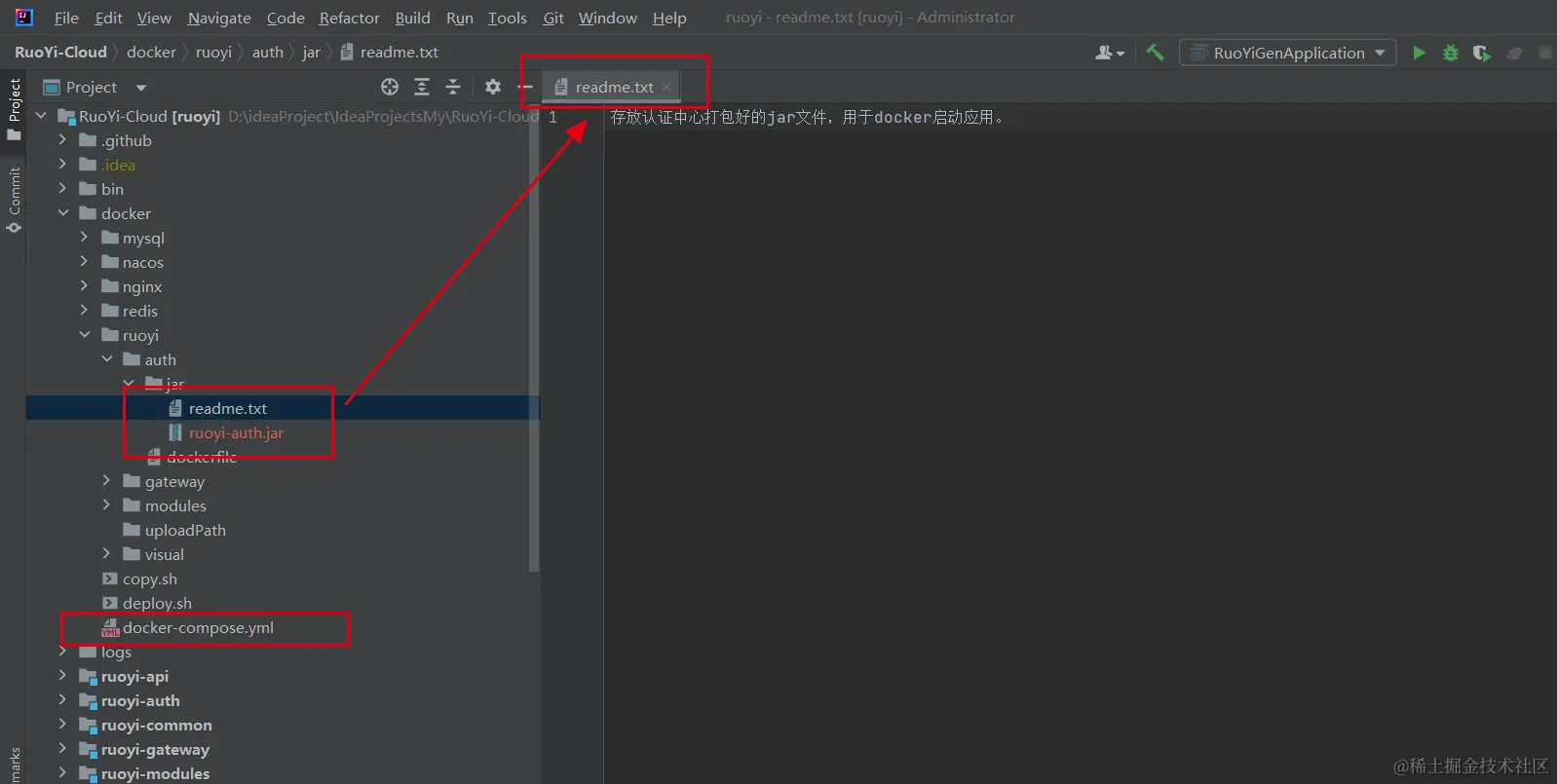This screenshot has height=784, width=1557.
Task: Run with coverage using the shield icon
Action: coord(1482,53)
